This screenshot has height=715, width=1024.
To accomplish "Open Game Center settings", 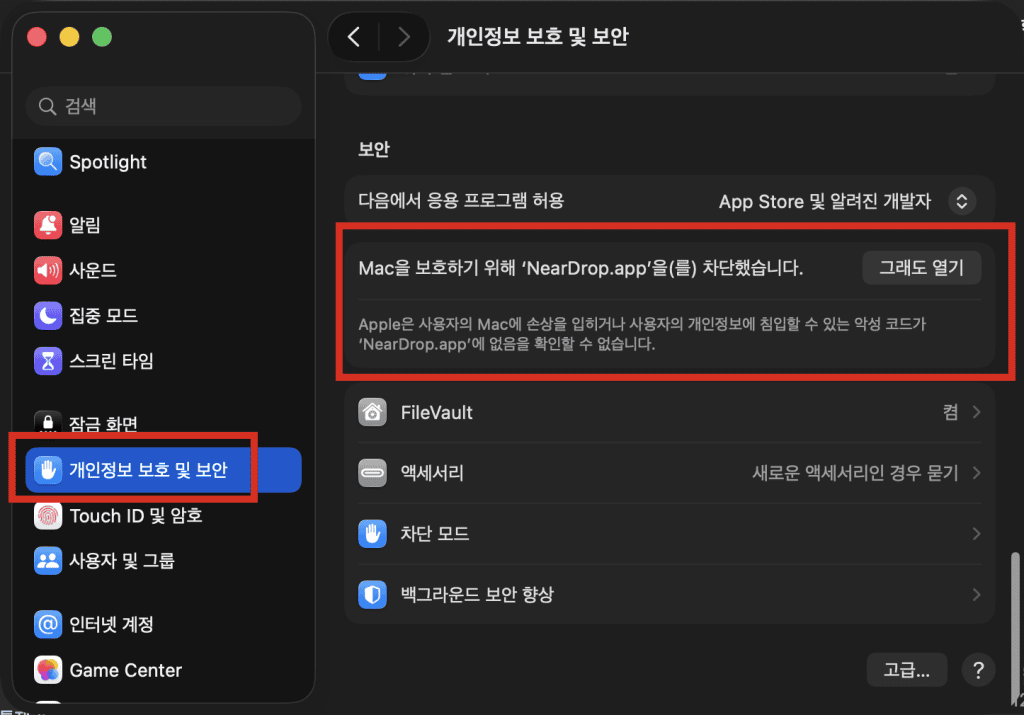I will pyautogui.click(x=163, y=669).
